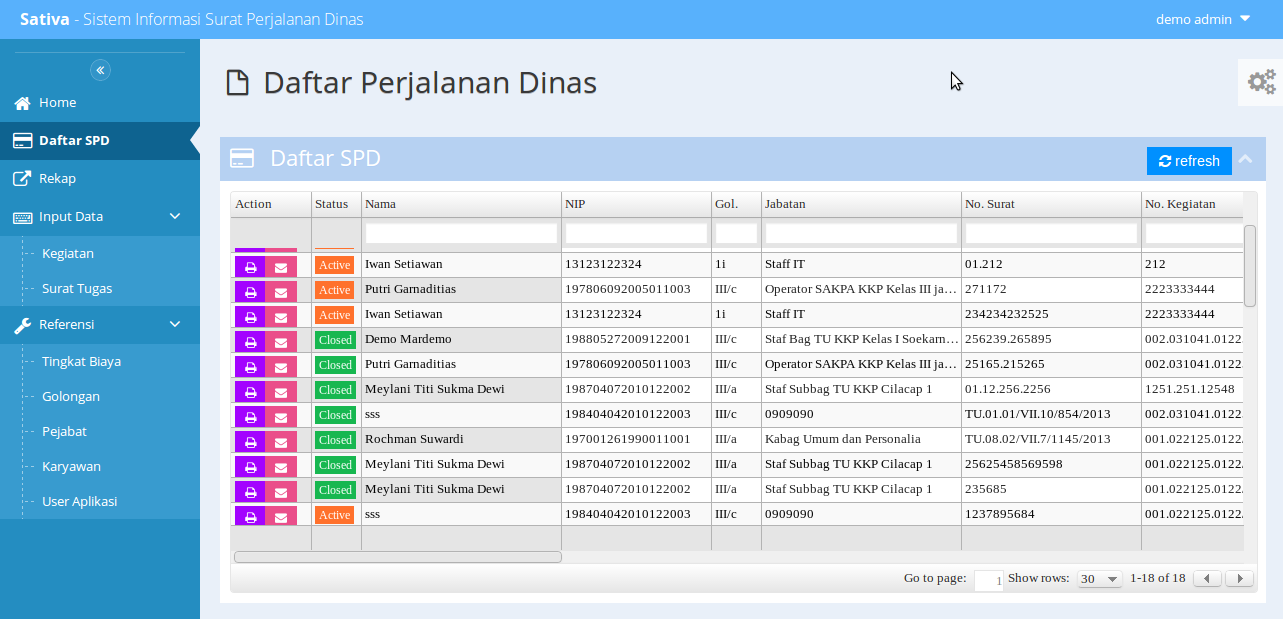The height and width of the screenshot is (619, 1283).
Task: Collapse the Referensi menu chevron
Action: point(175,325)
